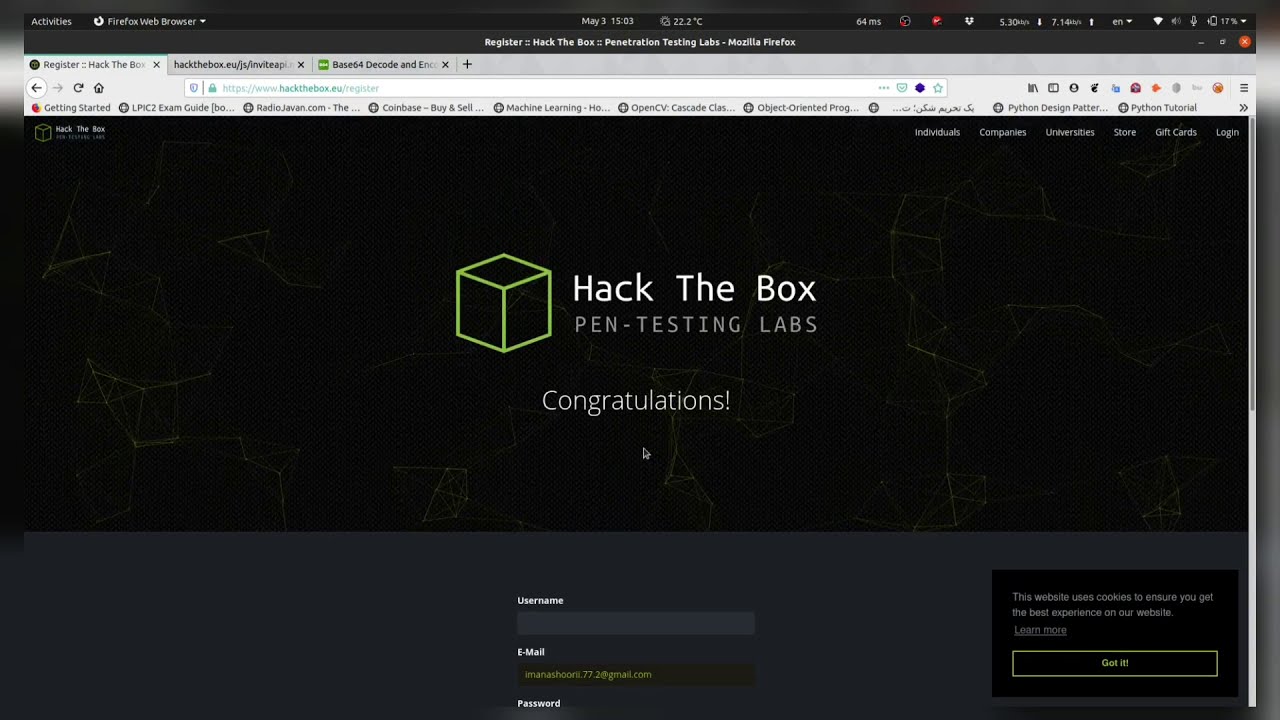The height and width of the screenshot is (720, 1280).
Task: Close the inviteapi tab
Action: 301,64
